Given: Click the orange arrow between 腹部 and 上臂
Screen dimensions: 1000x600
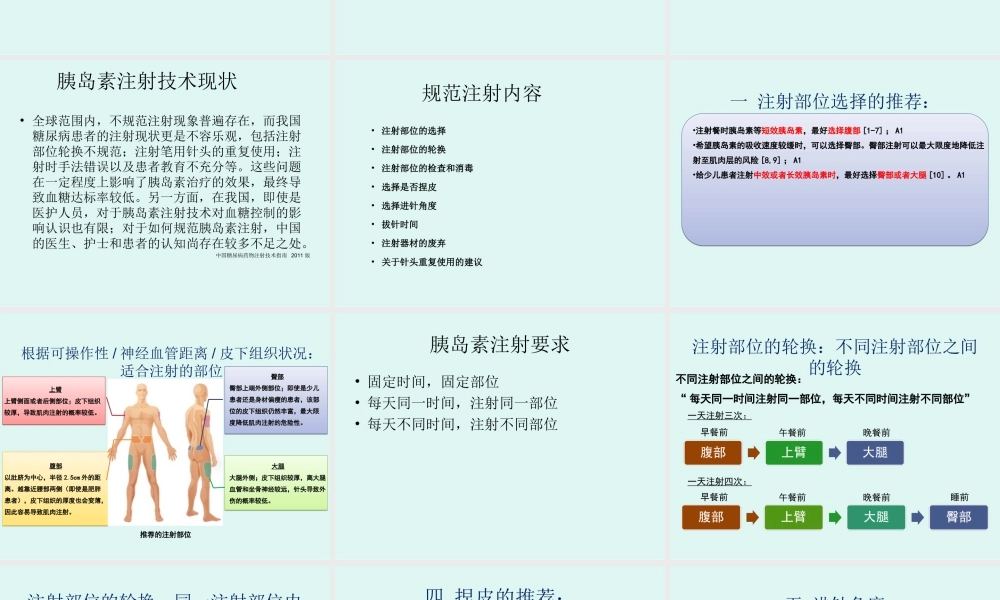Looking at the screenshot, I should pos(753,452).
